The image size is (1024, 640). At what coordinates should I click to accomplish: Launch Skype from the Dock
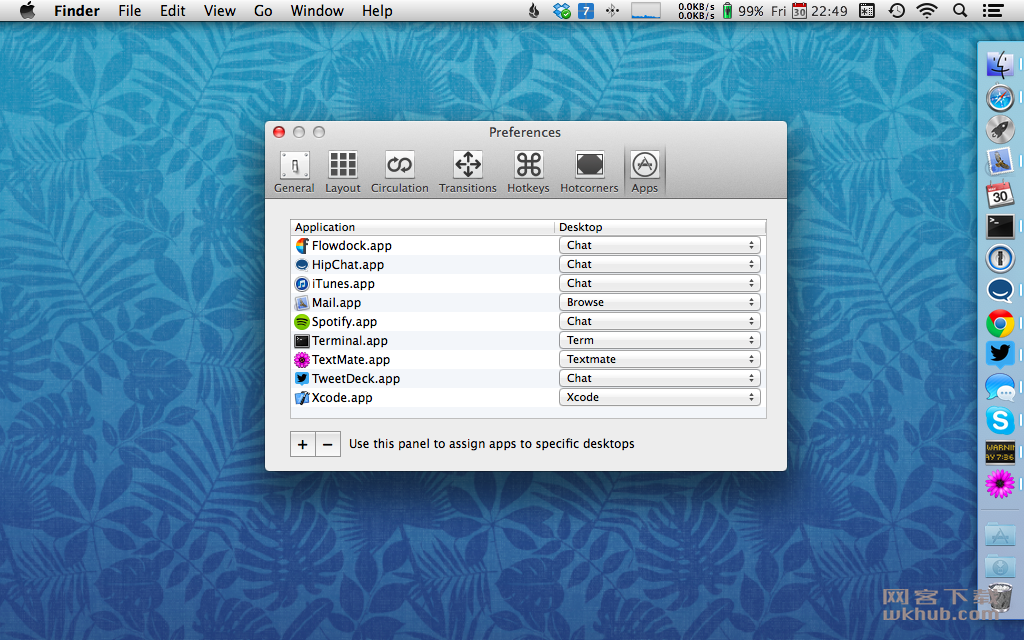[1000, 420]
